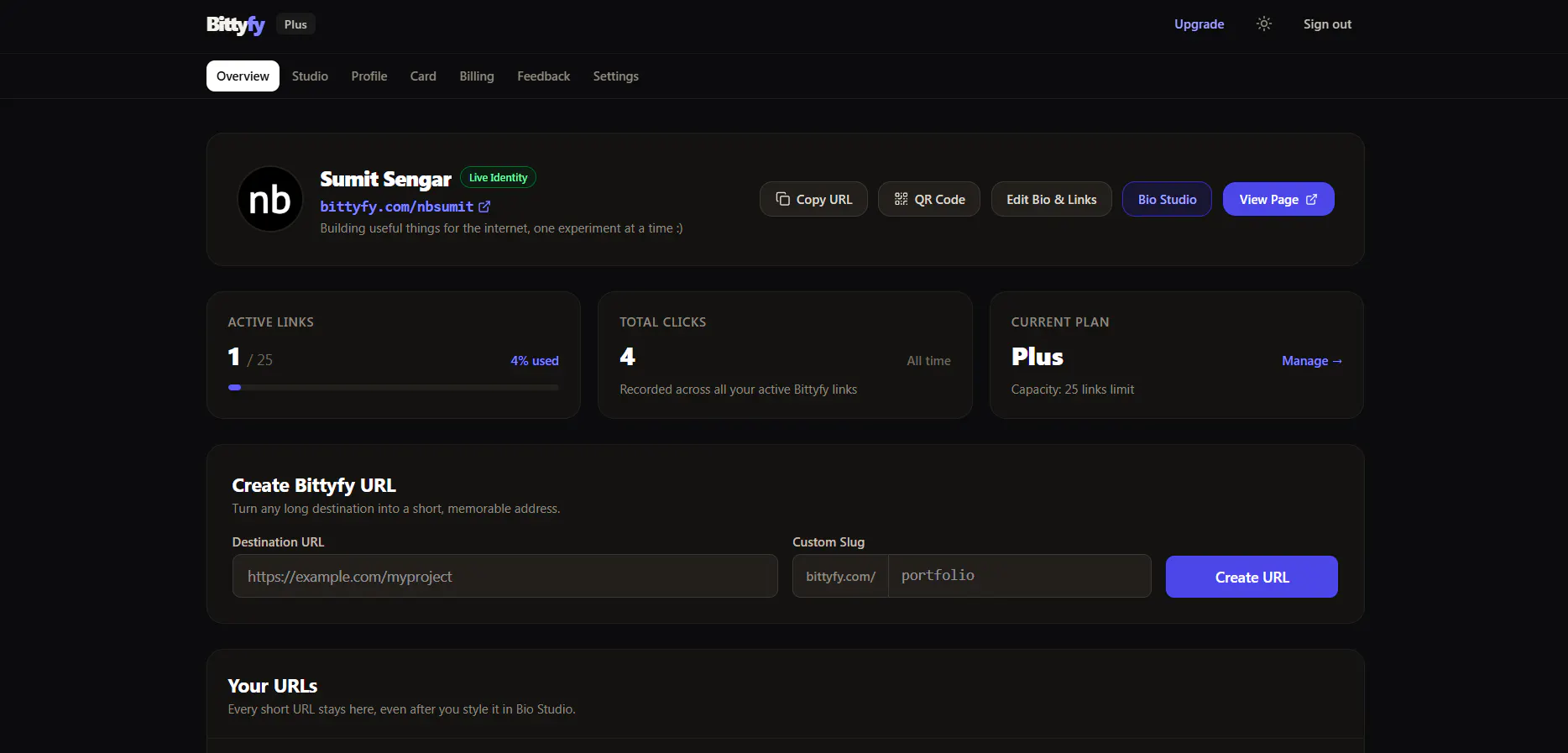Image resolution: width=1568 pixels, height=753 pixels.
Task: Open the Billing tab
Action: [477, 76]
